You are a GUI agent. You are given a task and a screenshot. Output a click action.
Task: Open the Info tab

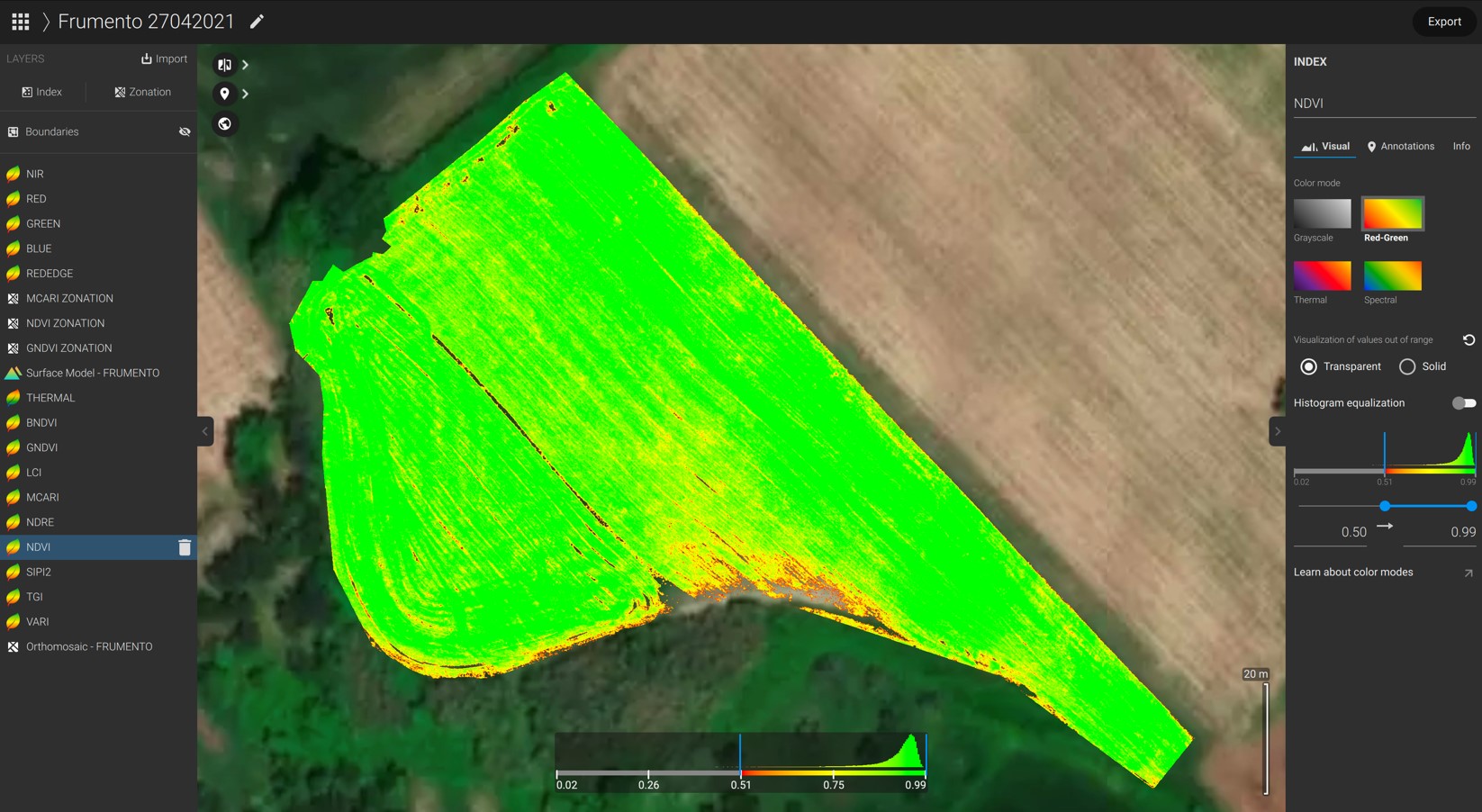[1460, 146]
